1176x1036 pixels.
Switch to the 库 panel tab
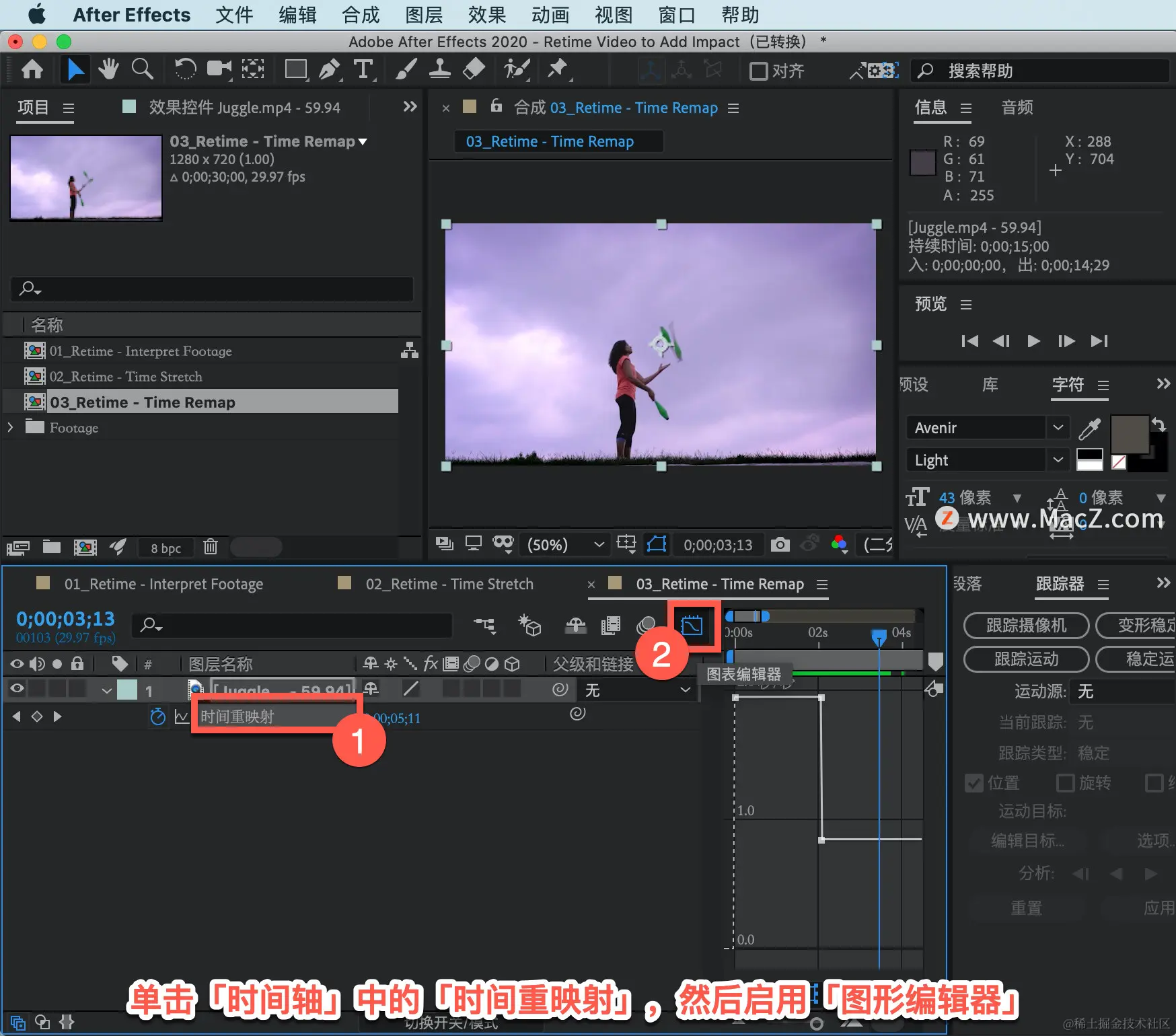click(x=990, y=385)
